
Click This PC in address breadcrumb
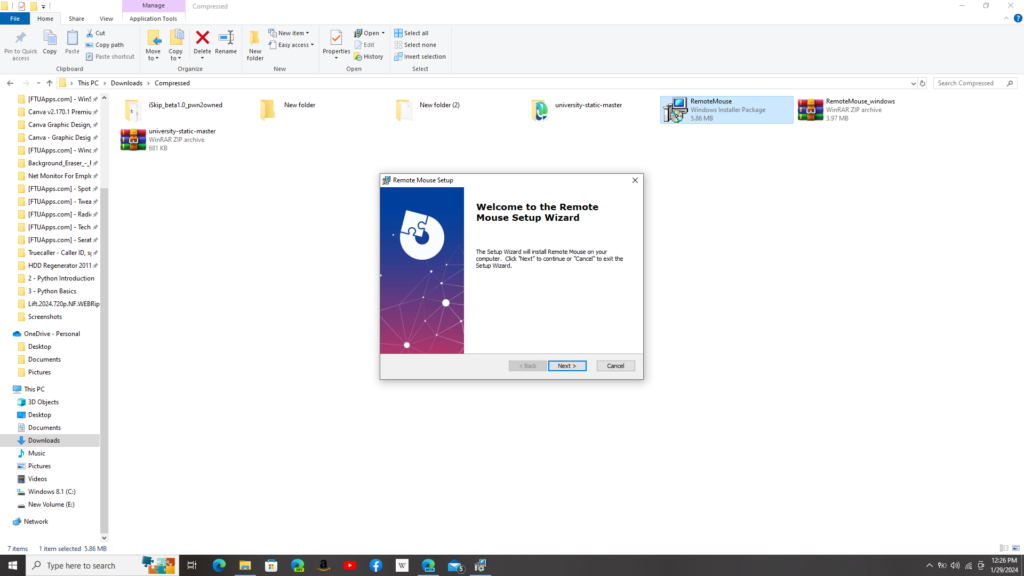click(88, 83)
